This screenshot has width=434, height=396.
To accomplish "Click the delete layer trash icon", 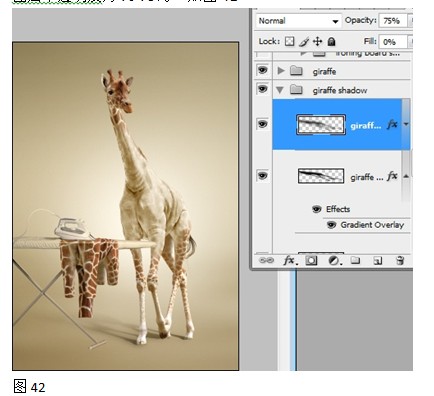I will 400,260.
